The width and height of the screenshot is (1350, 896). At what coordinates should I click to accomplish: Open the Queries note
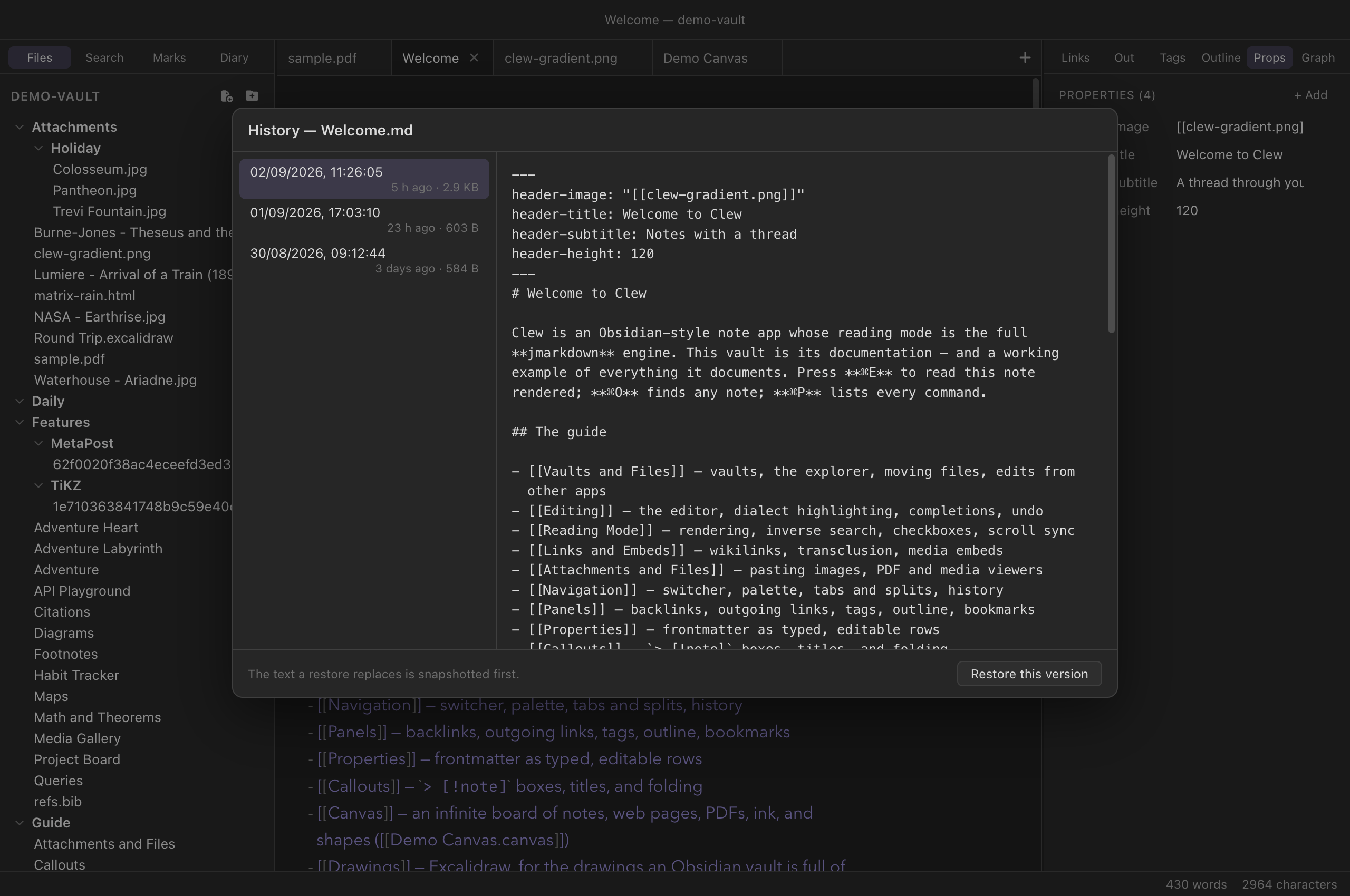pyautogui.click(x=59, y=782)
